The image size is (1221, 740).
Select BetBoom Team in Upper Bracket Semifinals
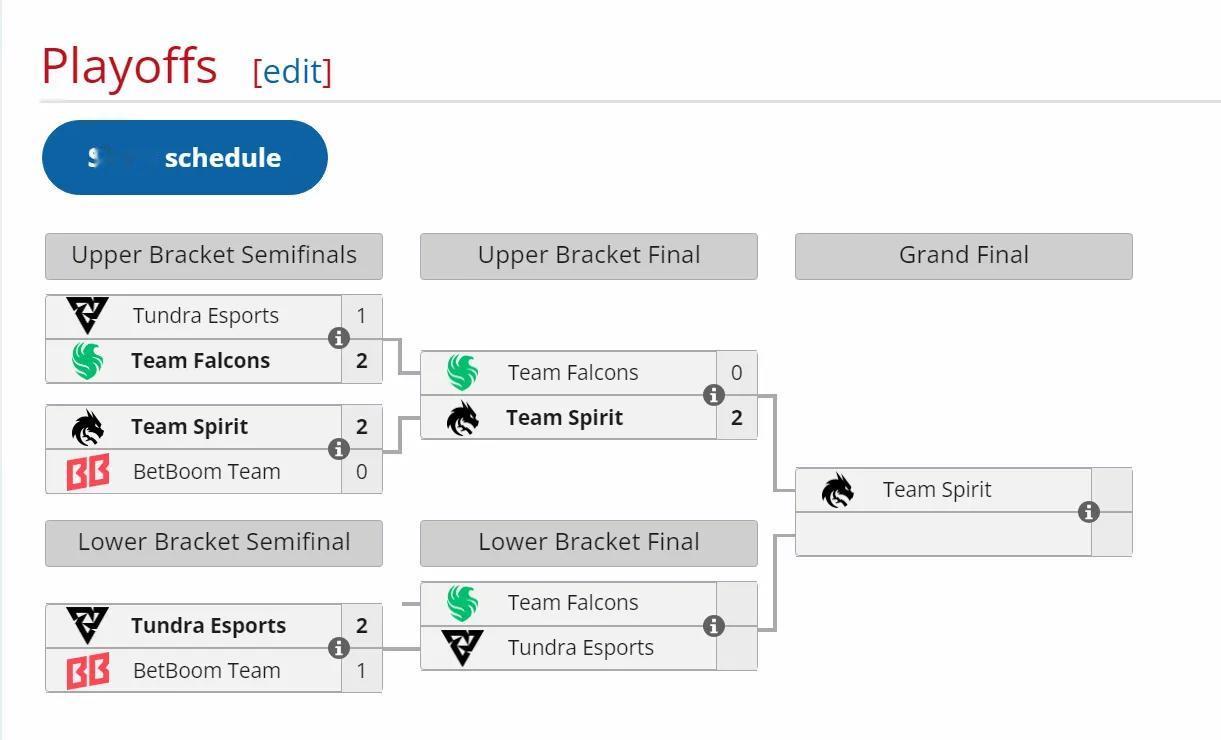tap(206, 472)
